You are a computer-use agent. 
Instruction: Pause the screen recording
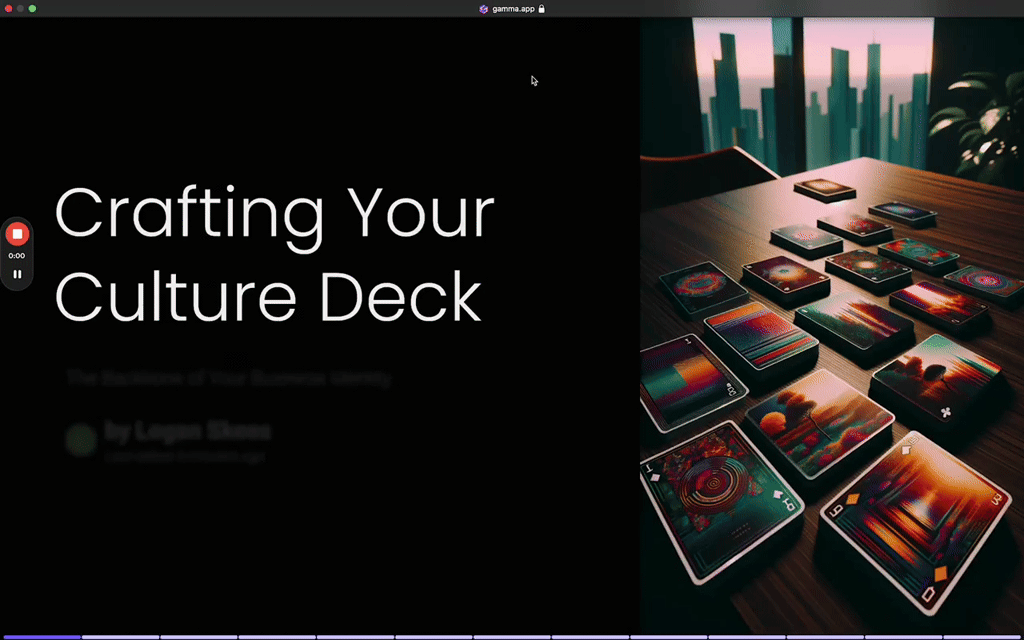point(17,274)
